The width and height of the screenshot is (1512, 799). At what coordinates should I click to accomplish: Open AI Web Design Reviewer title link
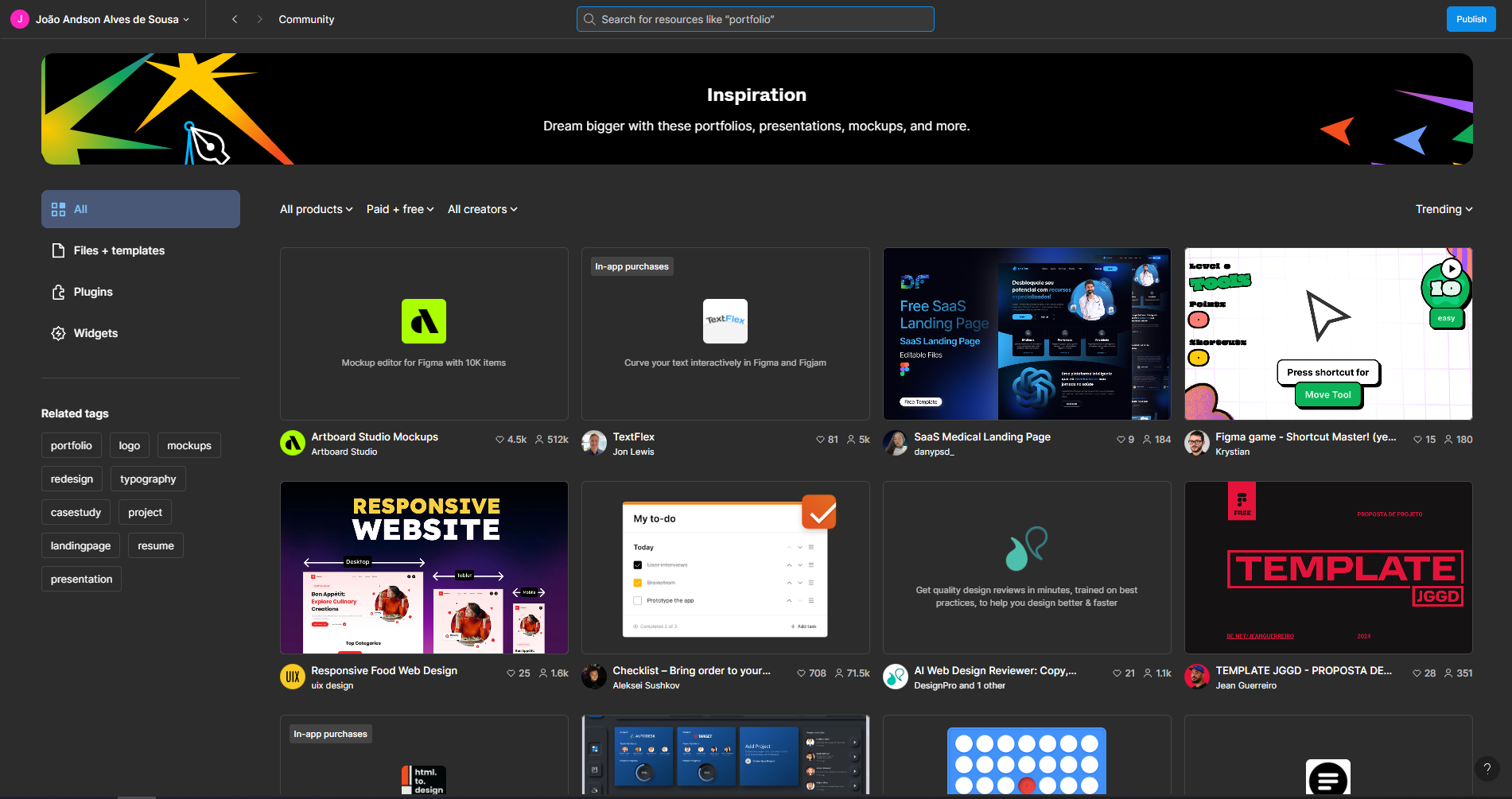tap(995, 670)
